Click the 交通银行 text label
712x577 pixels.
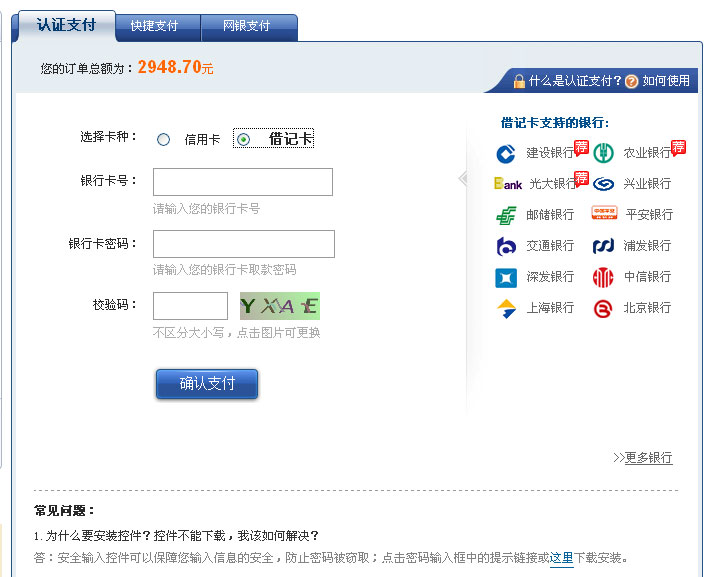point(550,246)
